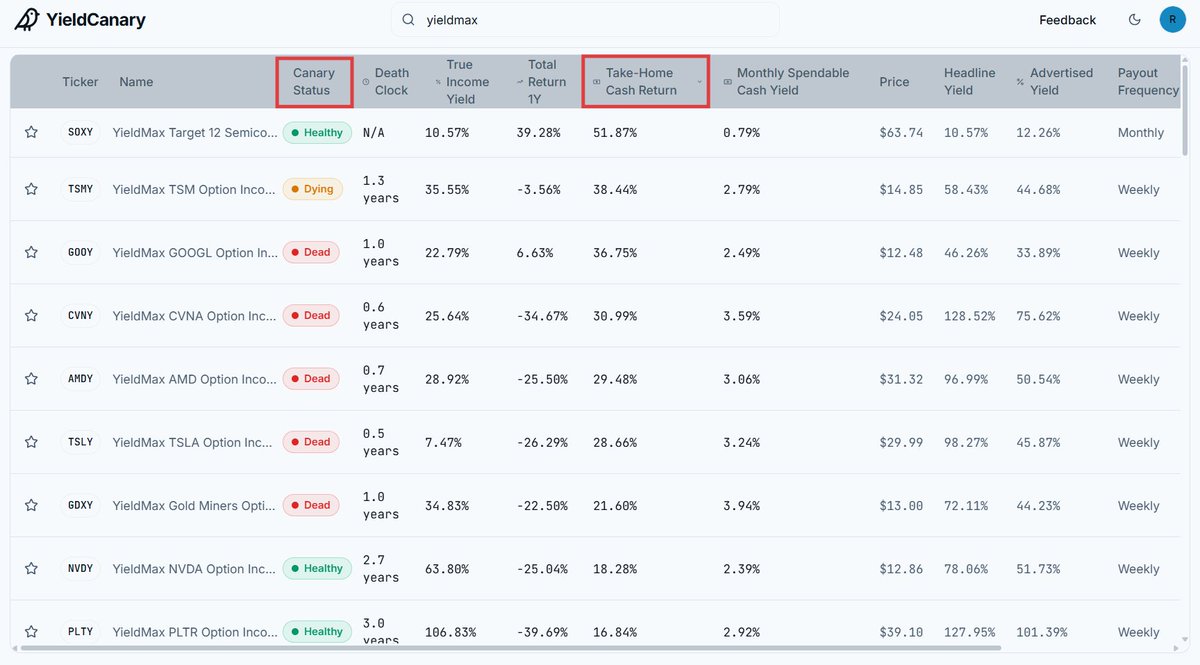
Task: Toggle dark mode moon icon
Action: (x=1134, y=19)
